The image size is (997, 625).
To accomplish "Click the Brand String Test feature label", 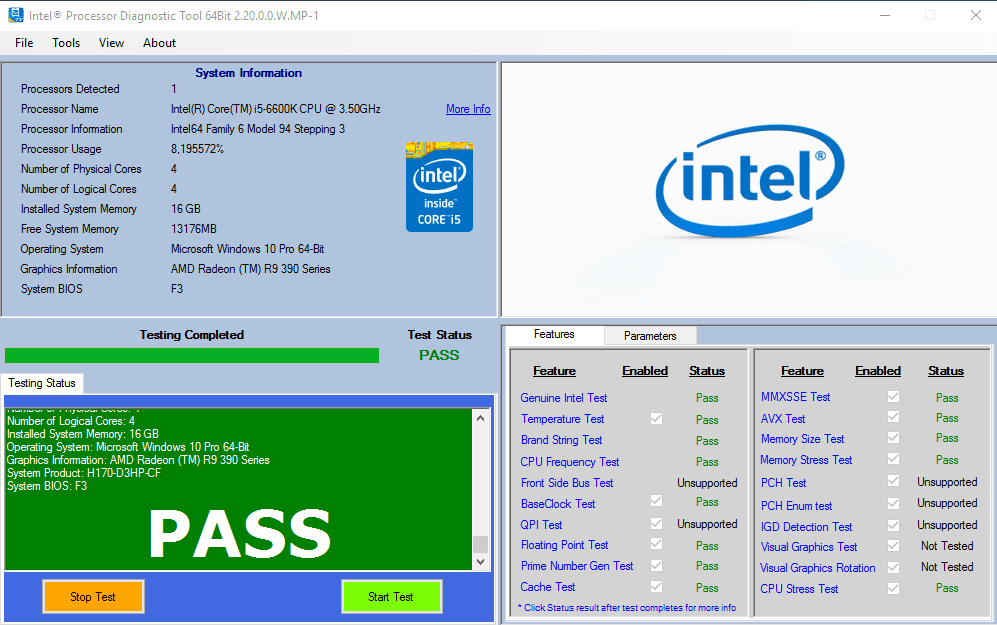I will [561, 440].
